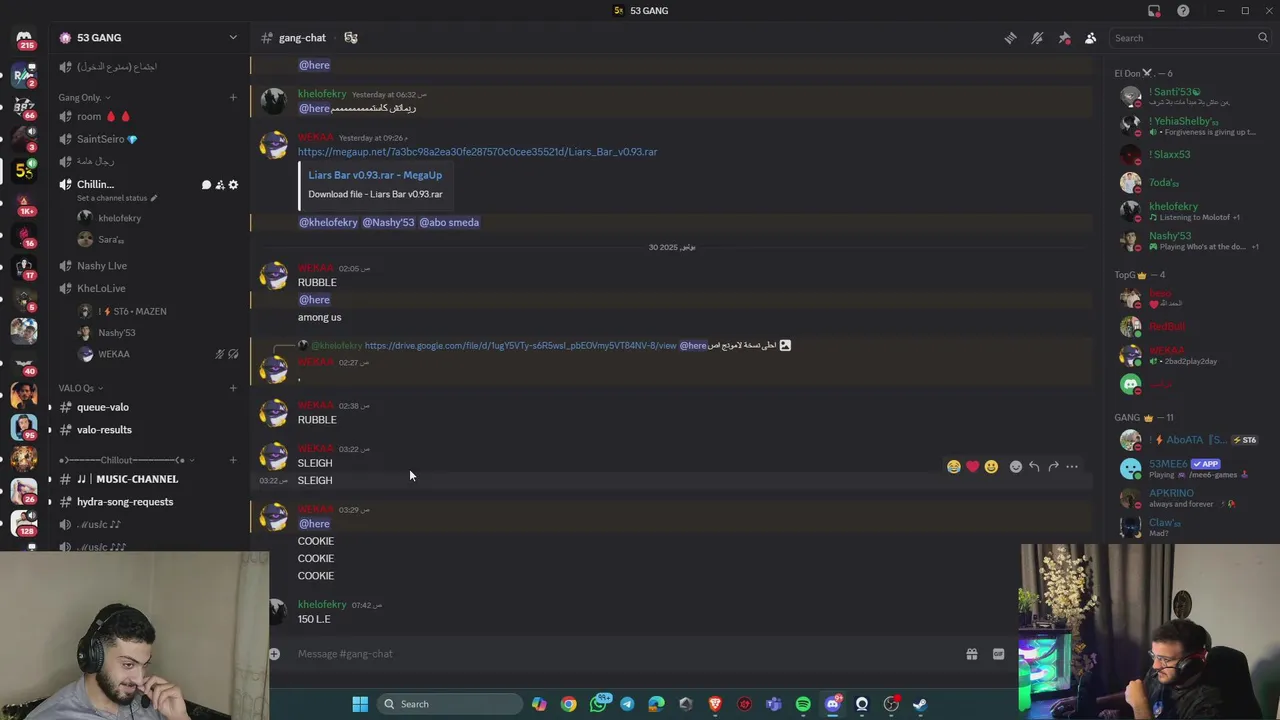Viewport: 1280px width, 720px height.
Task: Open More options on SLEIGH message
Action: click(x=1072, y=467)
